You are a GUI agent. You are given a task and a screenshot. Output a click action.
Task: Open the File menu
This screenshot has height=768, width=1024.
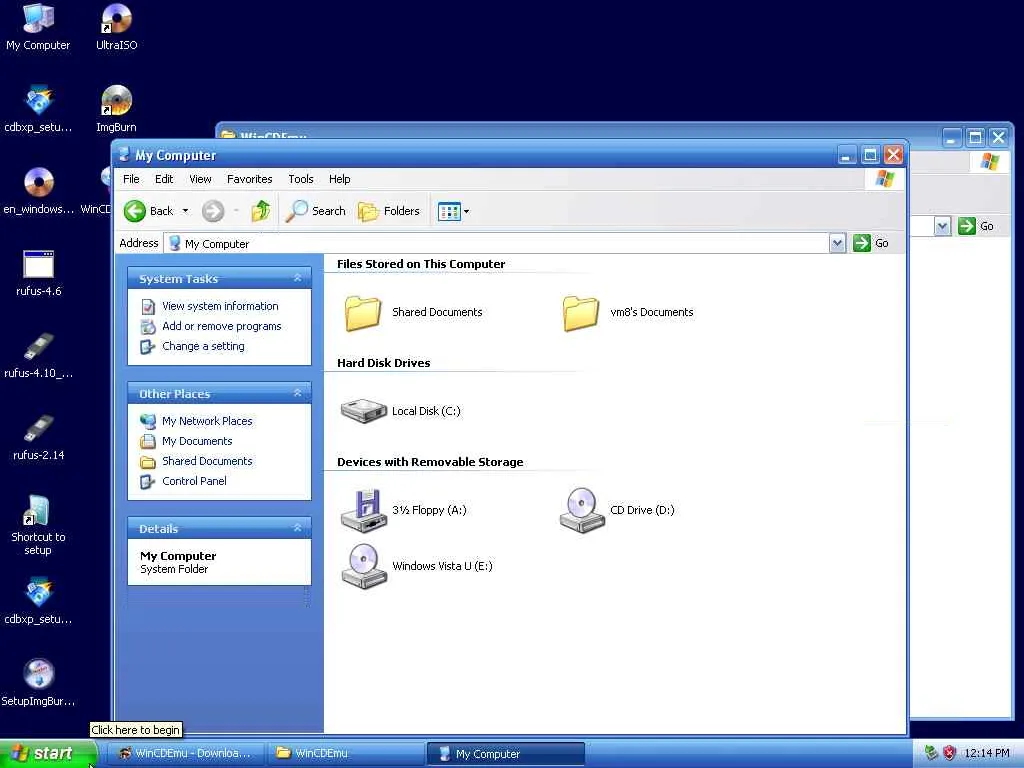point(131,179)
